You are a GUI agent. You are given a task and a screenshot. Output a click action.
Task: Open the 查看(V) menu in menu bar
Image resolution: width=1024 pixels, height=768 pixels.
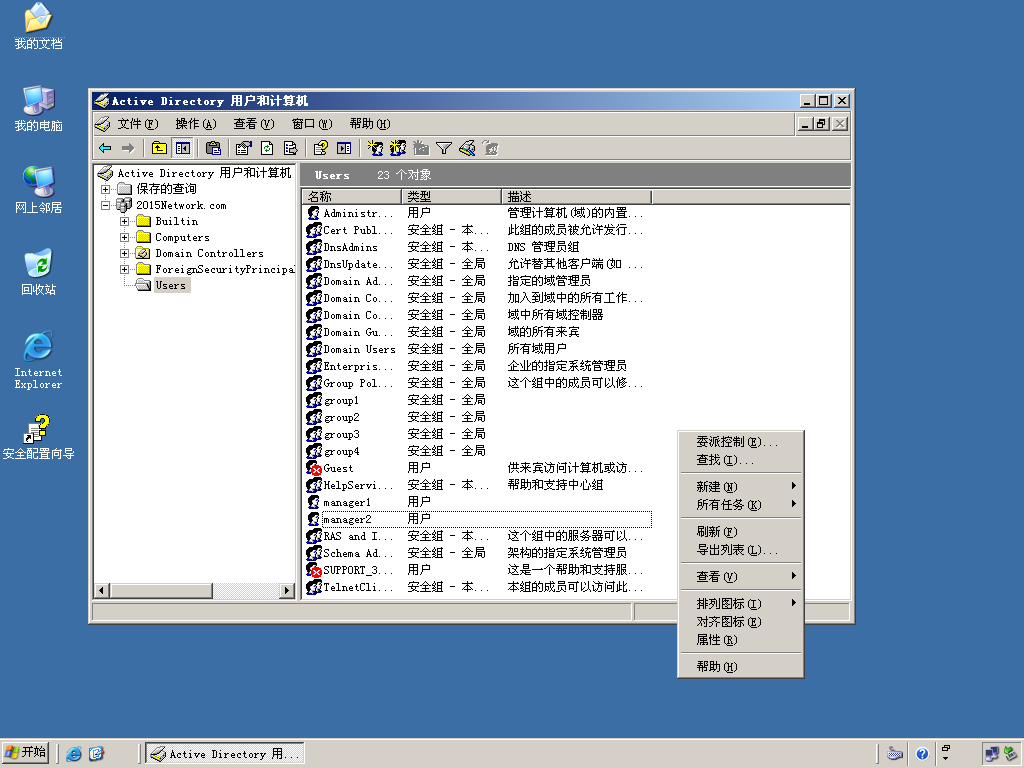coord(253,123)
